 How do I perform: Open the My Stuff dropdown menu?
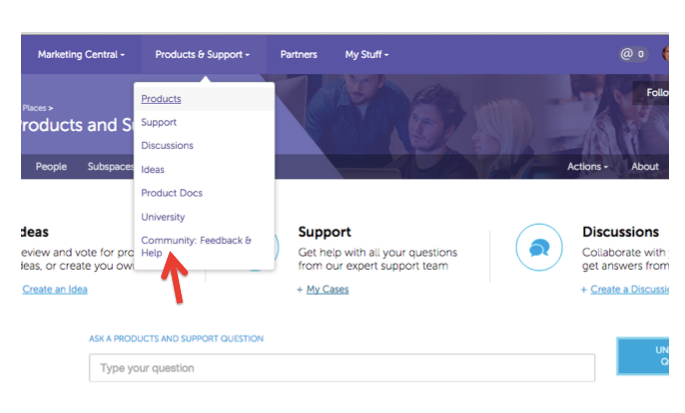point(367,55)
